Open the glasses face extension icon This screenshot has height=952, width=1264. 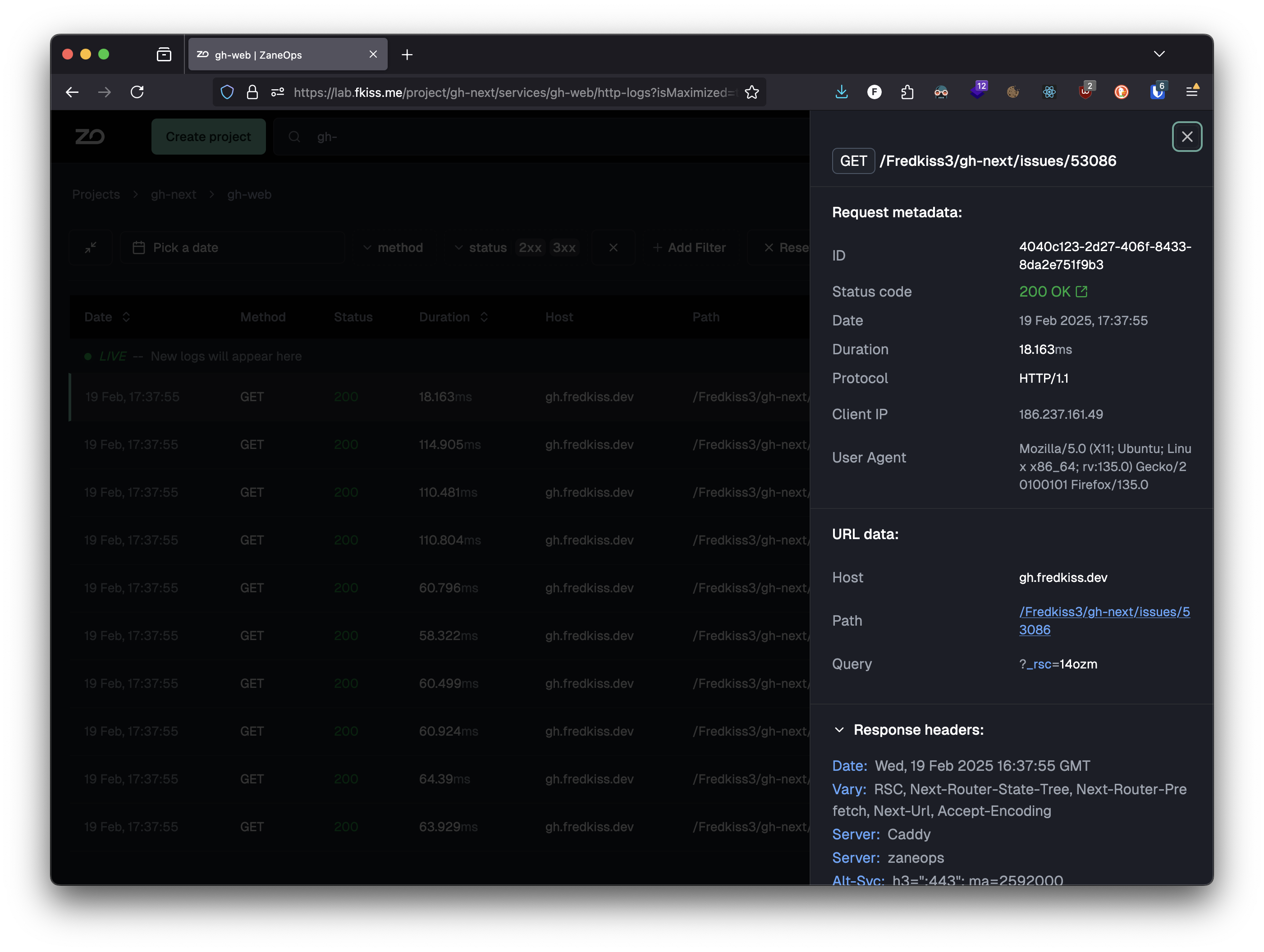(941, 92)
